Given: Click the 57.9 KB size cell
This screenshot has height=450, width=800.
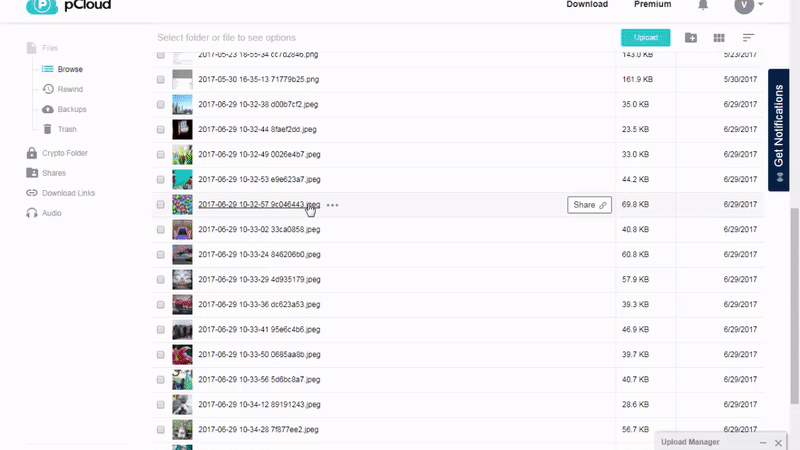Looking at the screenshot, I should 635,279.
